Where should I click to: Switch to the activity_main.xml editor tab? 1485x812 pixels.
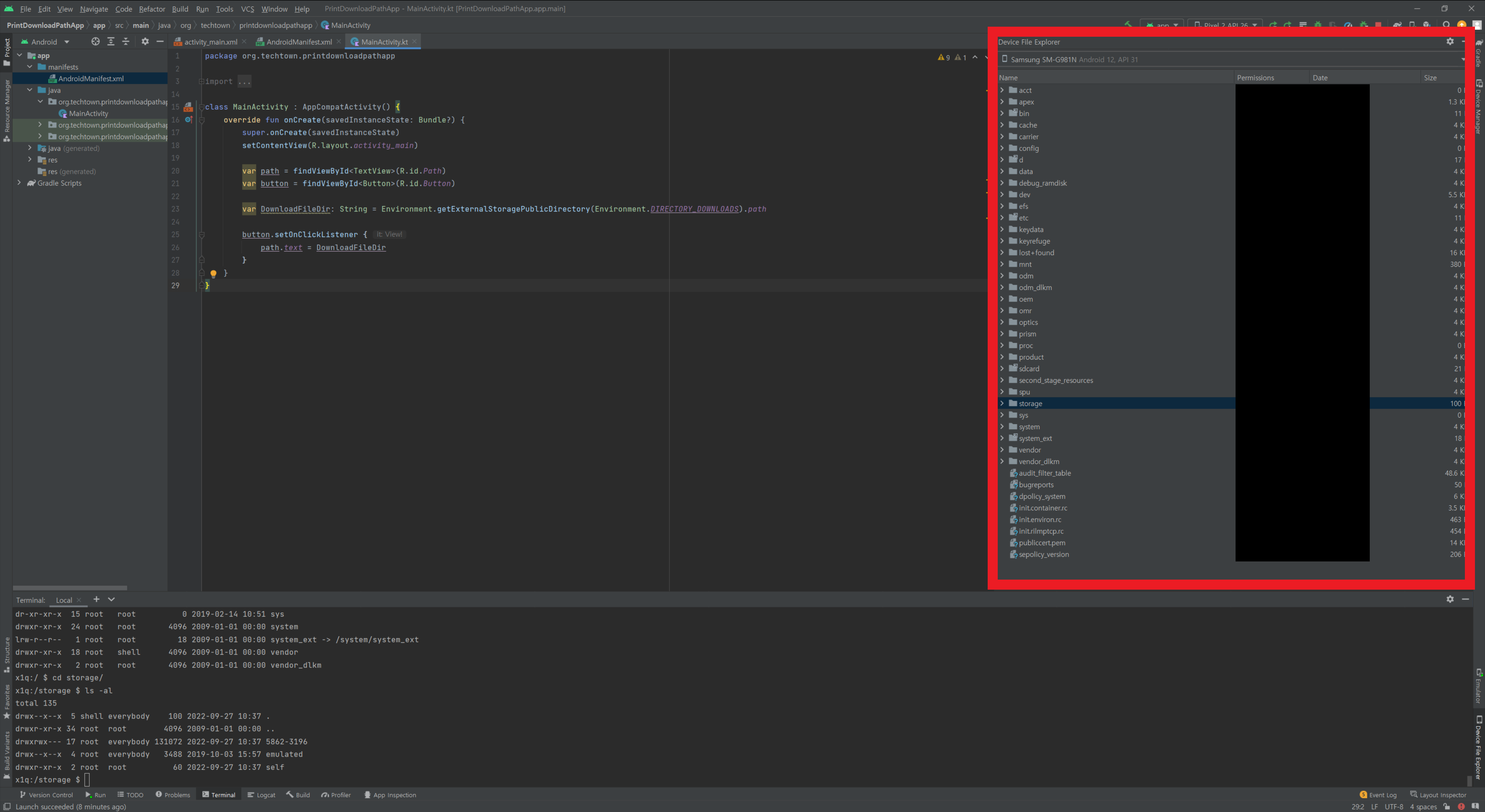pos(210,41)
